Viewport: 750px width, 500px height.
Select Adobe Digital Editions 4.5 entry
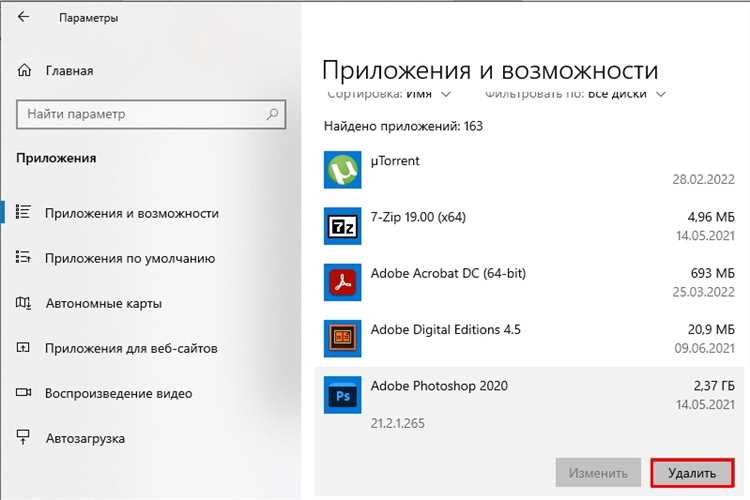click(x=529, y=338)
